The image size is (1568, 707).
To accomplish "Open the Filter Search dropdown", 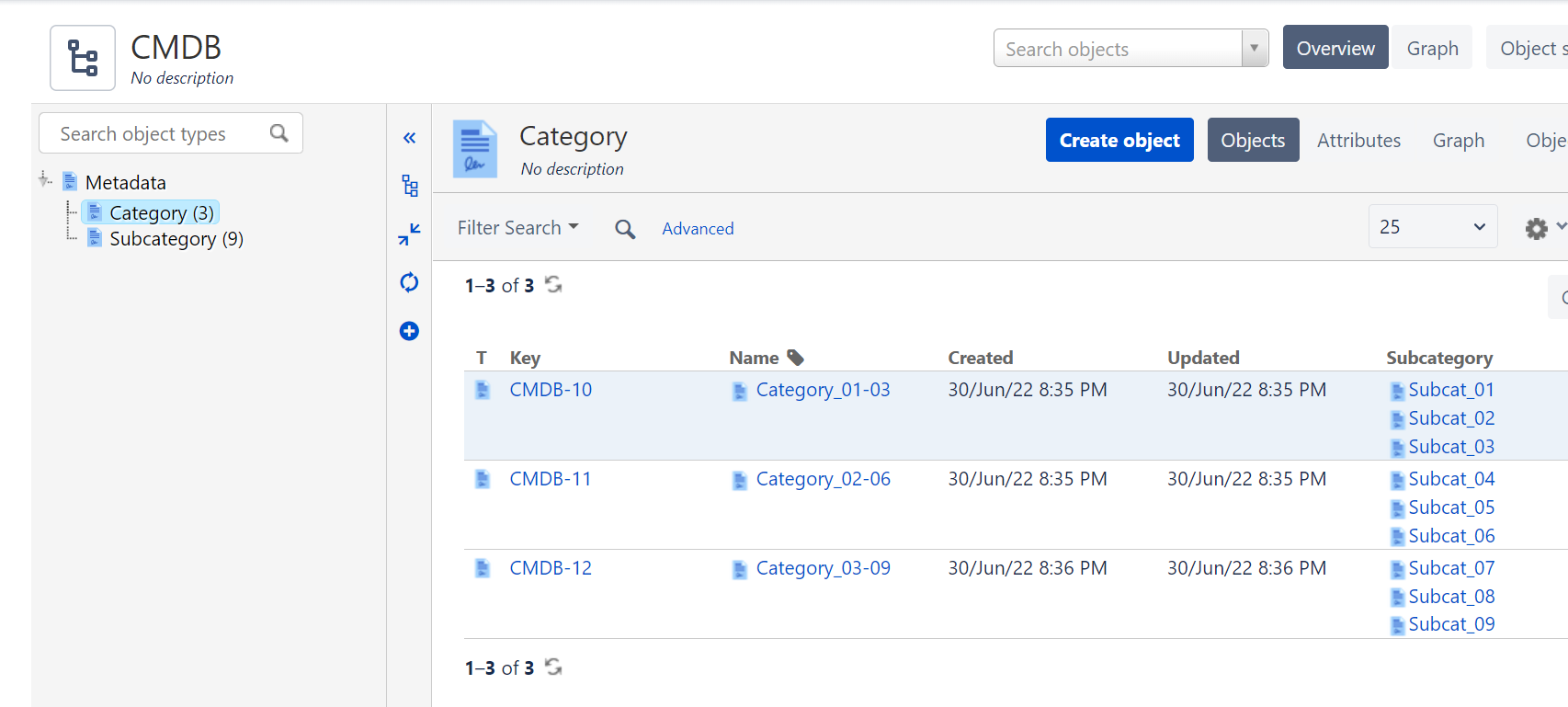I will click(x=518, y=228).
